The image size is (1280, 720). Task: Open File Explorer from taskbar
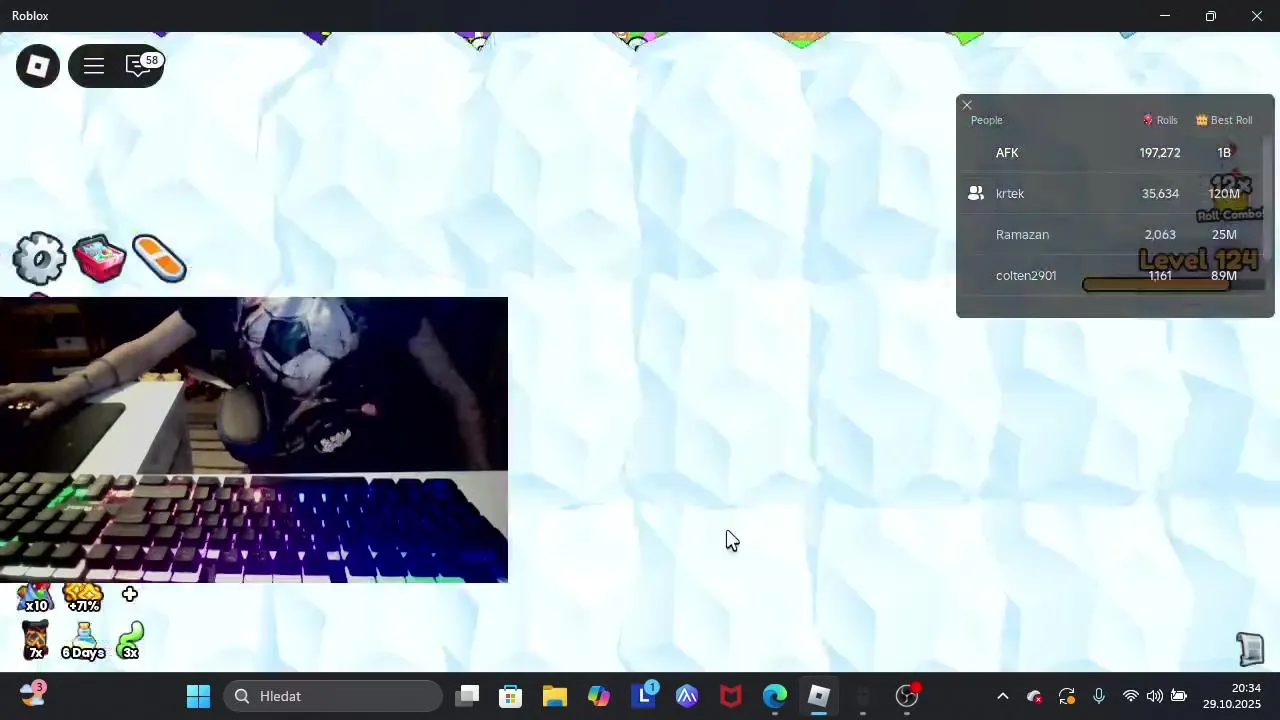555,696
